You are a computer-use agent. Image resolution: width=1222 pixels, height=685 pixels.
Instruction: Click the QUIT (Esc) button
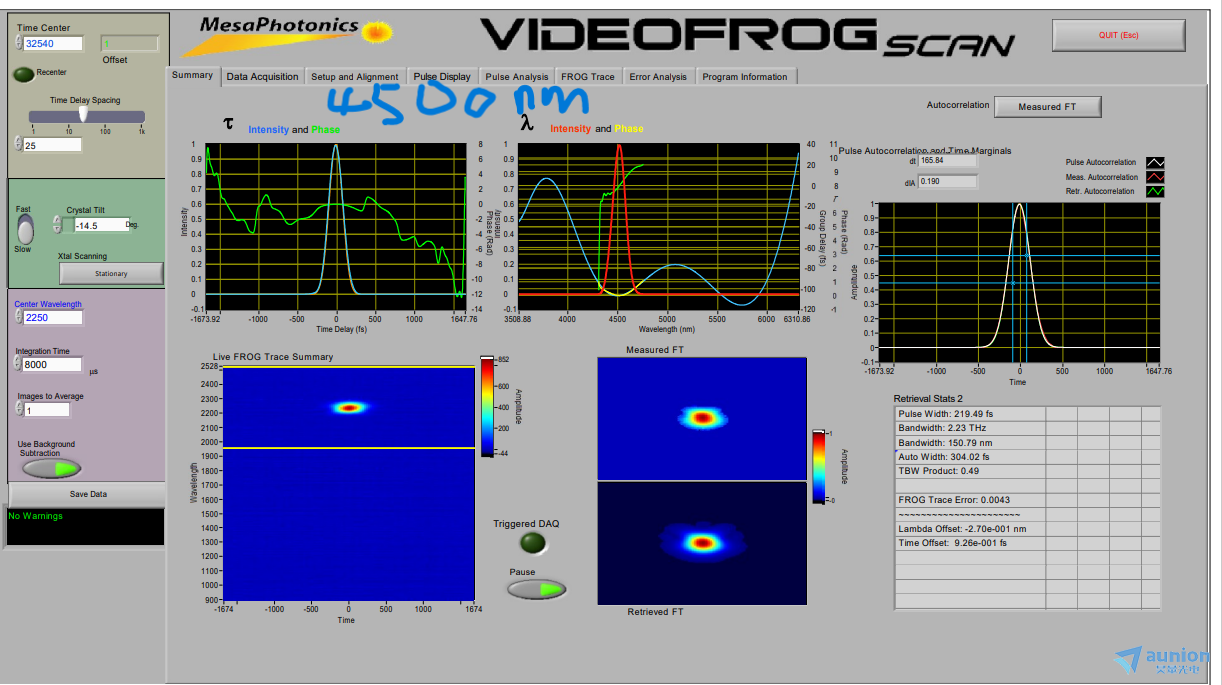(1118, 35)
